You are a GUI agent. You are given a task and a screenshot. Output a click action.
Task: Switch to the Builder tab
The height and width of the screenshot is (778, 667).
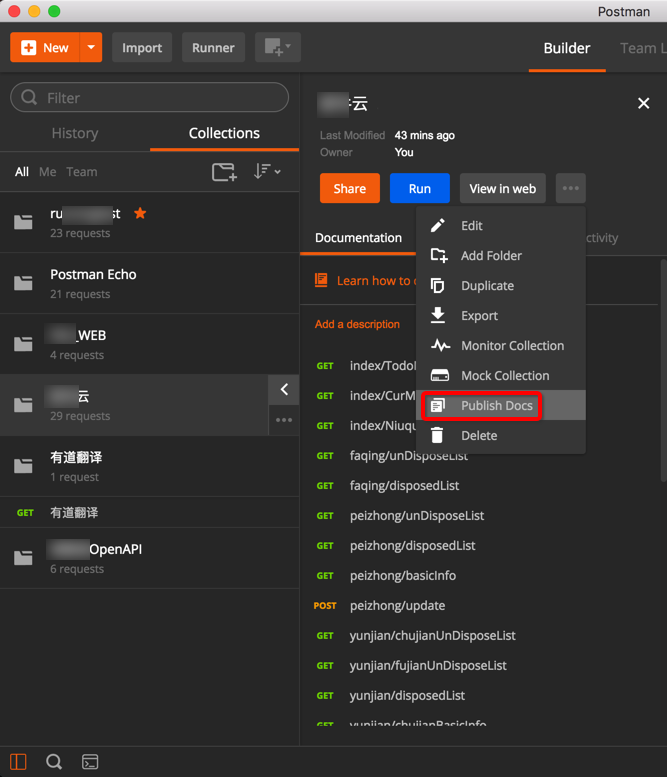pyautogui.click(x=567, y=48)
